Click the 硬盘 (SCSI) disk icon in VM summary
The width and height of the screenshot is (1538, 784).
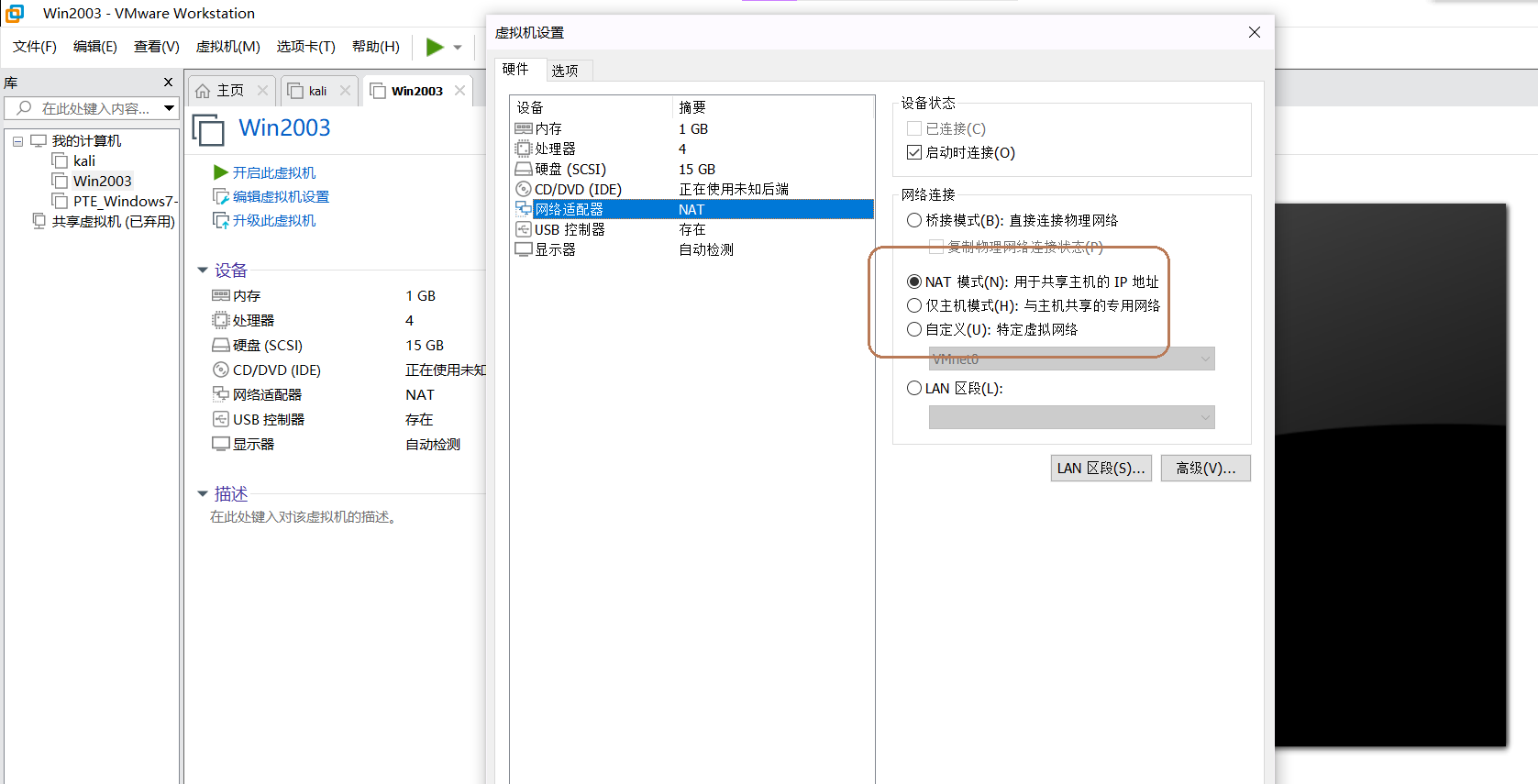[221, 345]
